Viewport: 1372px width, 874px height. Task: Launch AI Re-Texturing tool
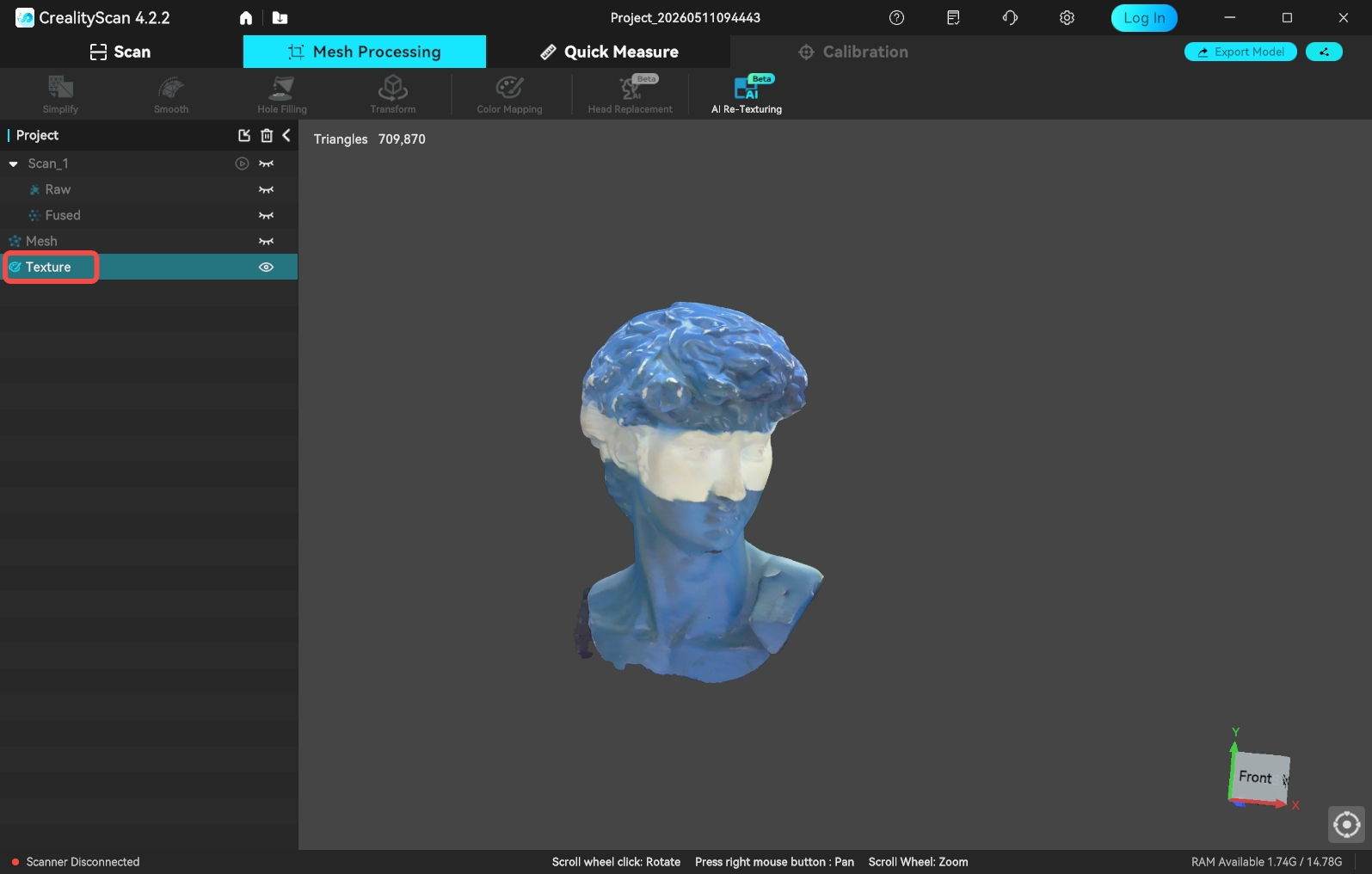747,94
